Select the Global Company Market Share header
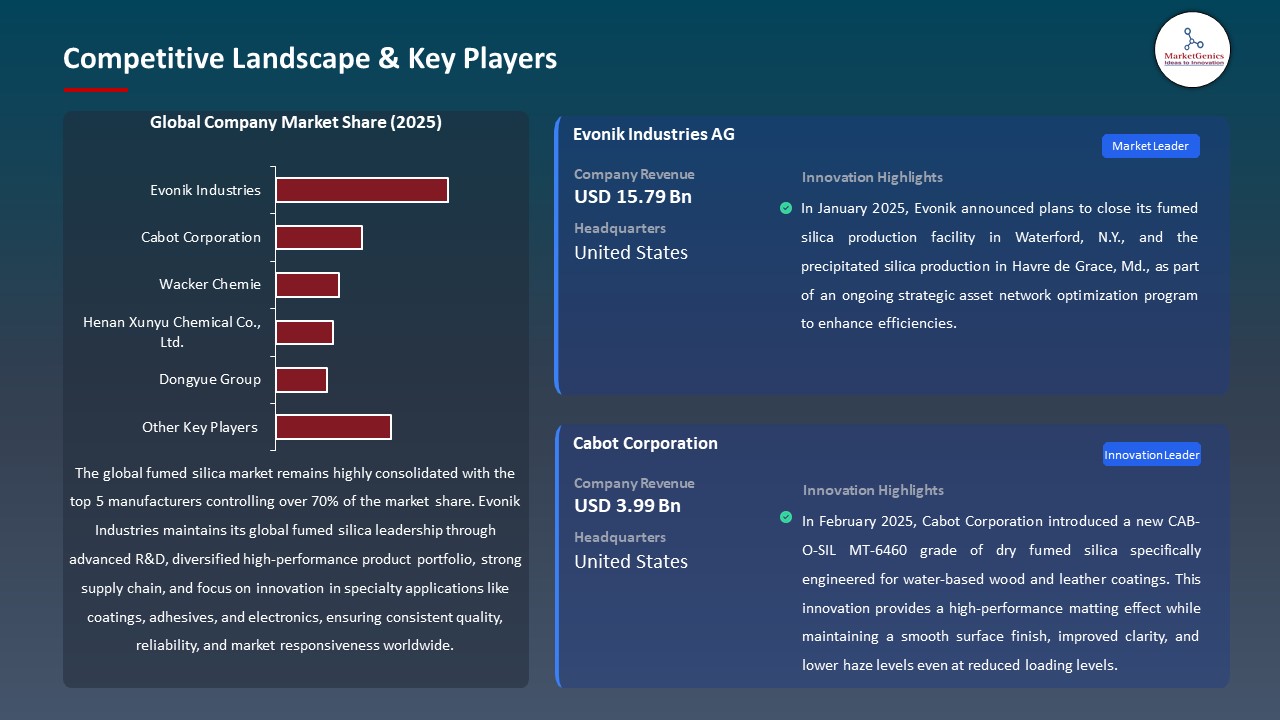The height and width of the screenshot is (720, 1280). (296, 122)
